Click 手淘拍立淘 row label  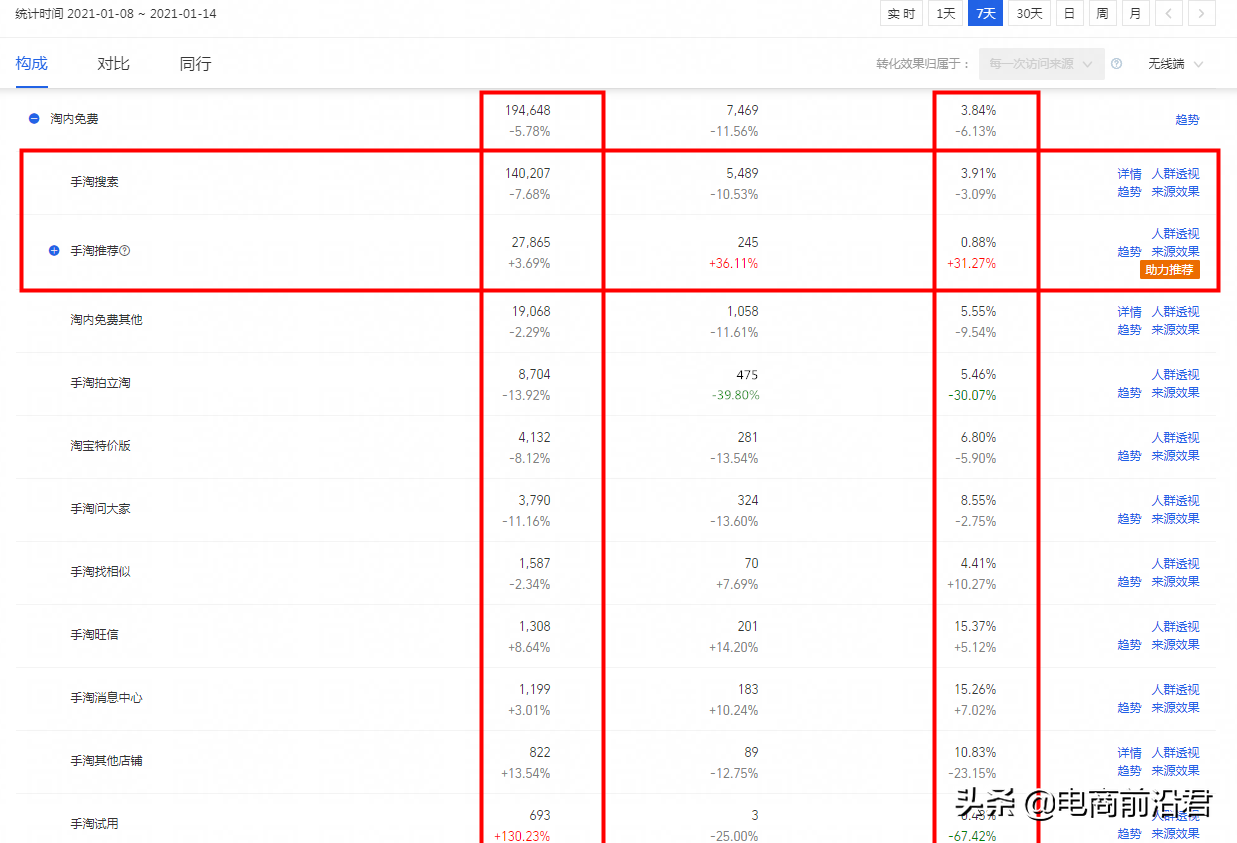click(x=100, y=383)
